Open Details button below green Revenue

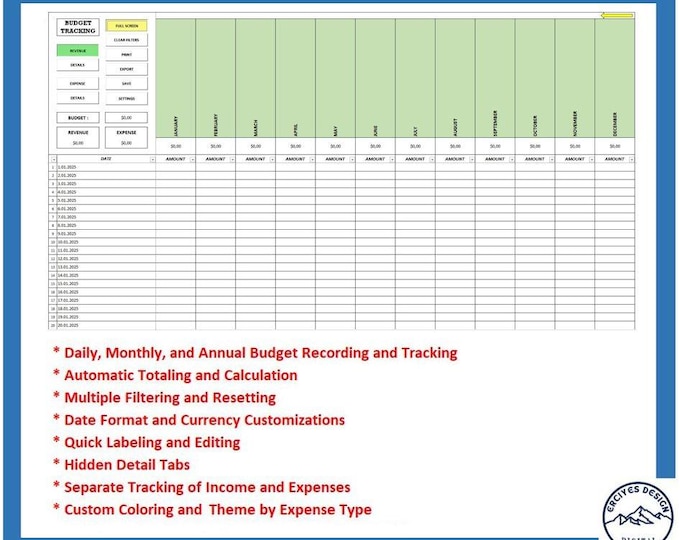(x=78, y=65)
